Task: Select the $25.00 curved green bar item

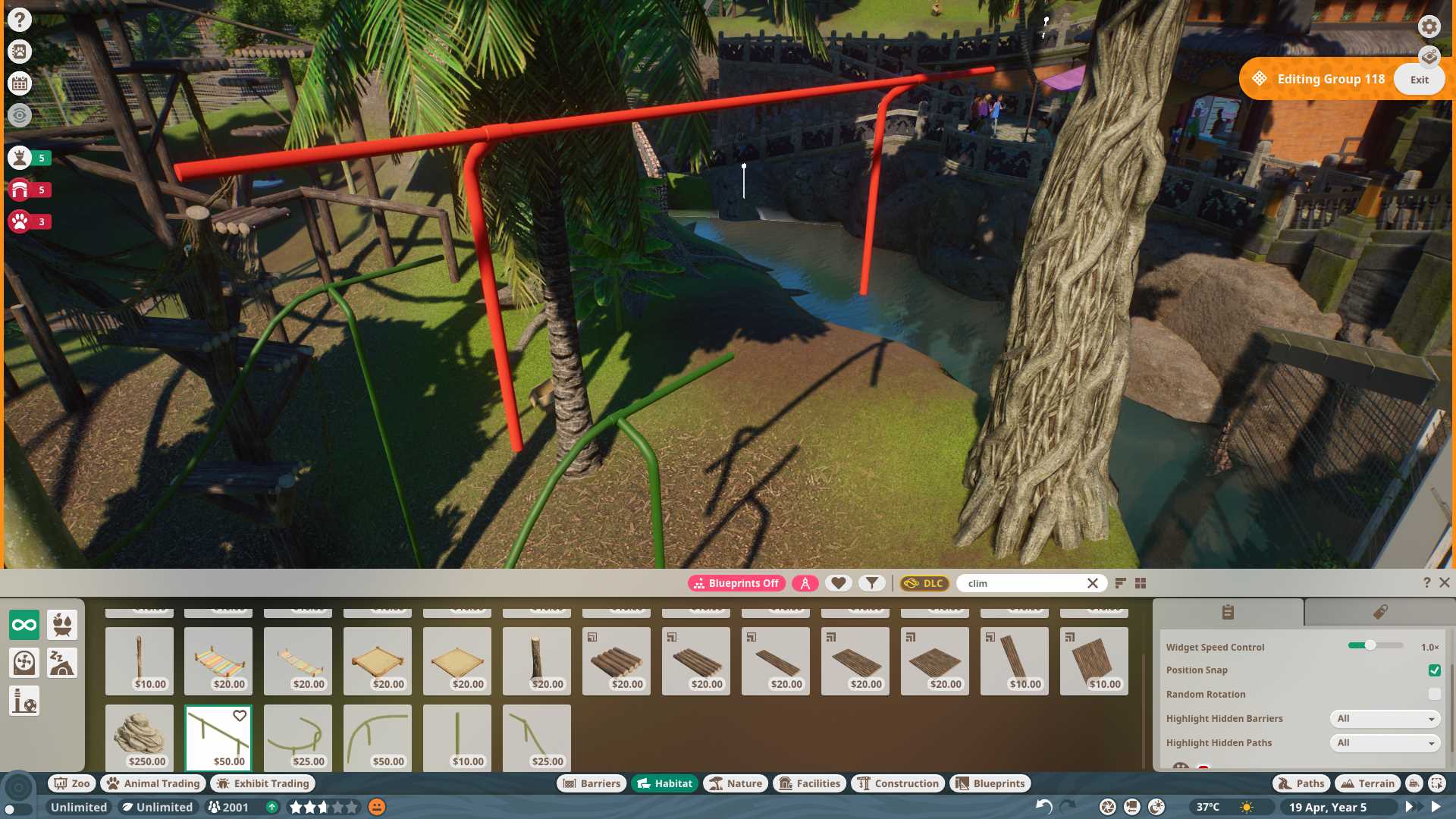Action: pos(298,738)
